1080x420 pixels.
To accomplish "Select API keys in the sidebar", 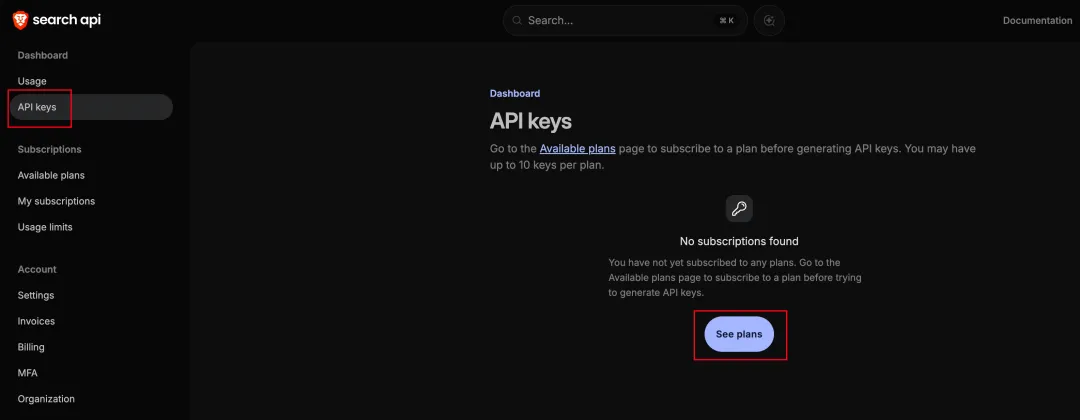I will pyautogui.click(x=37, y=107).
